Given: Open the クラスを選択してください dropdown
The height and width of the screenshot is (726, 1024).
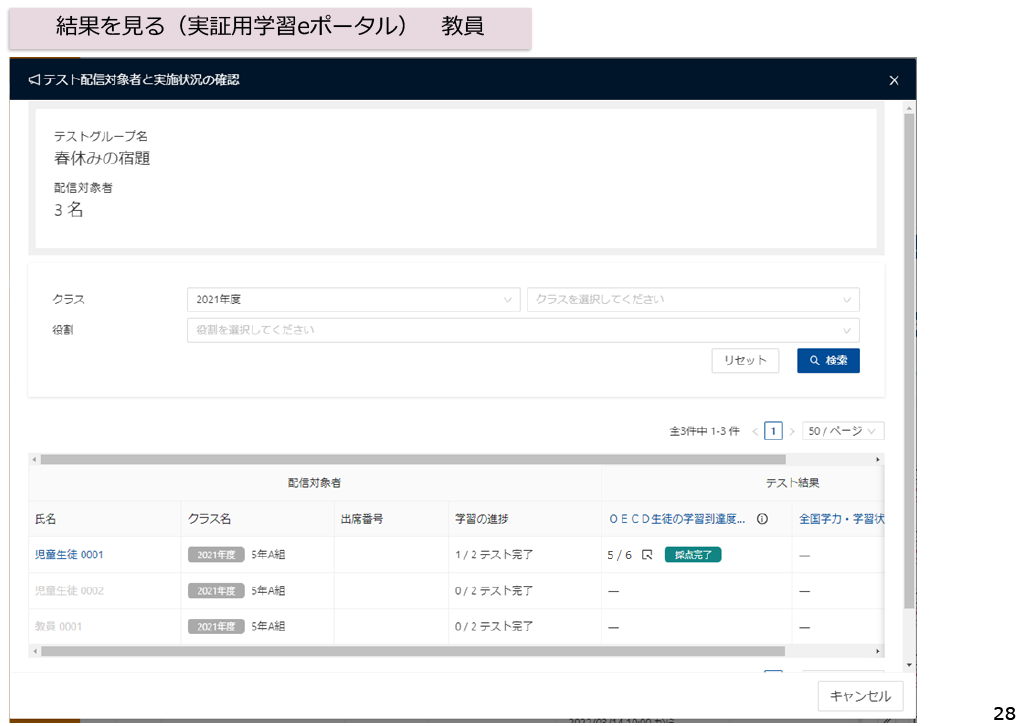Looking at the screenshot, I should [693, 300].
